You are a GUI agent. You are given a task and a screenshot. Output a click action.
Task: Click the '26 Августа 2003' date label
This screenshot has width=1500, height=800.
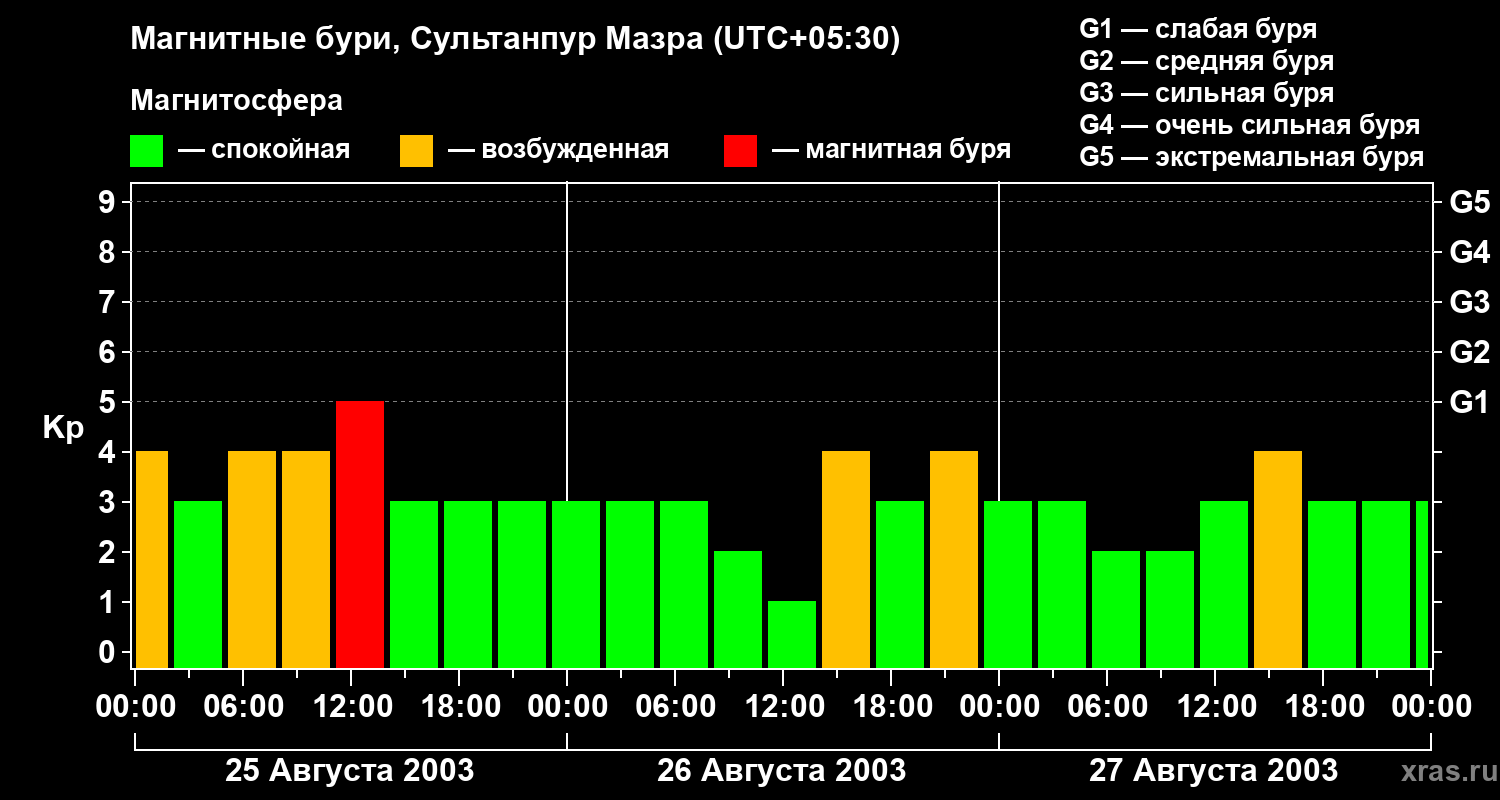[782, 770]
